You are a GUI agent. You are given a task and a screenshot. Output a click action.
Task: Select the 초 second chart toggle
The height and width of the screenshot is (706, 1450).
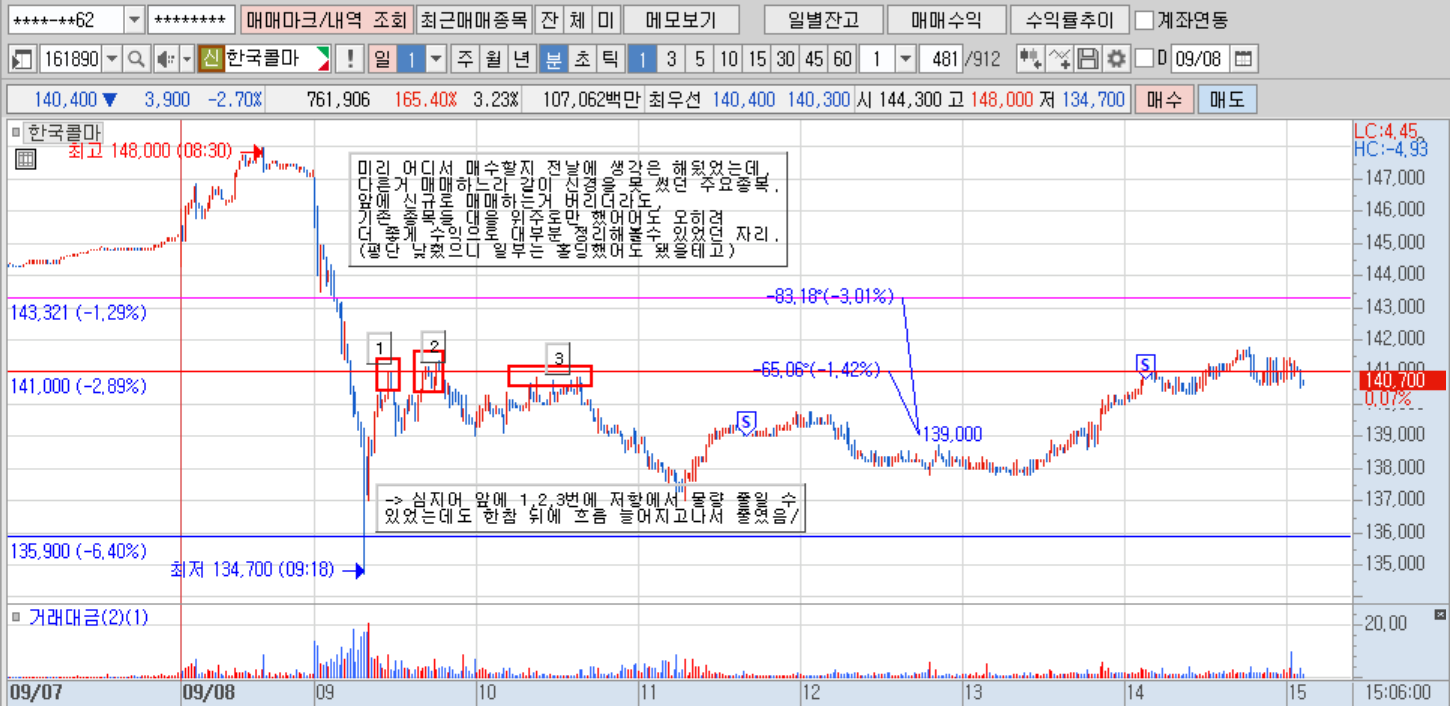pyautogui.click(x=581, y=59)
